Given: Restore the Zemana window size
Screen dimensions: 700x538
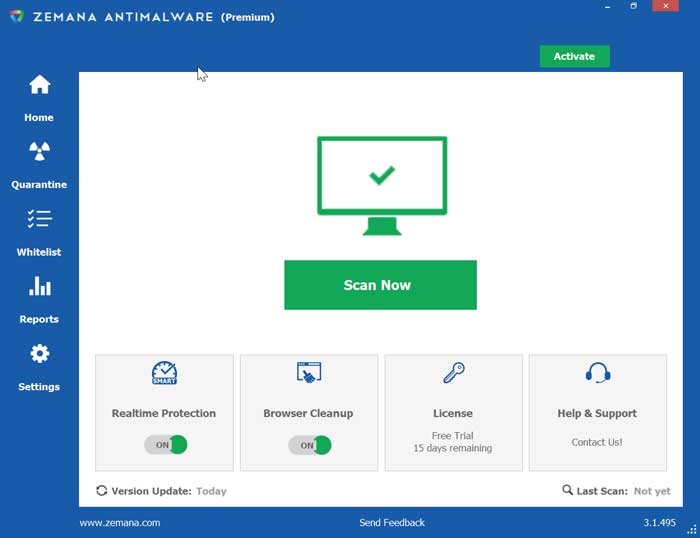Looking at the screenshot, I should 633,6.
